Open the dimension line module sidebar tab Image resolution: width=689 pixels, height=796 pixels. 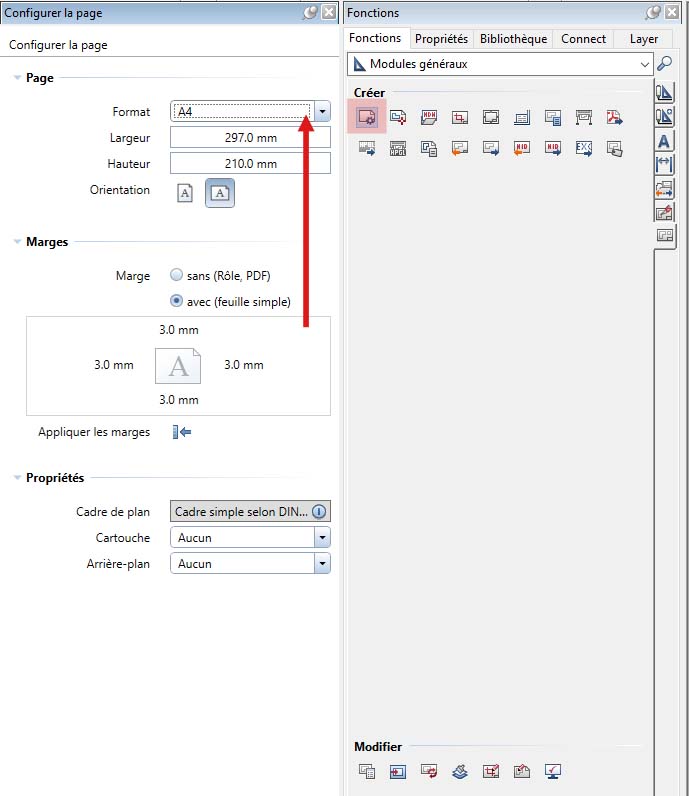tap(664, 164)
